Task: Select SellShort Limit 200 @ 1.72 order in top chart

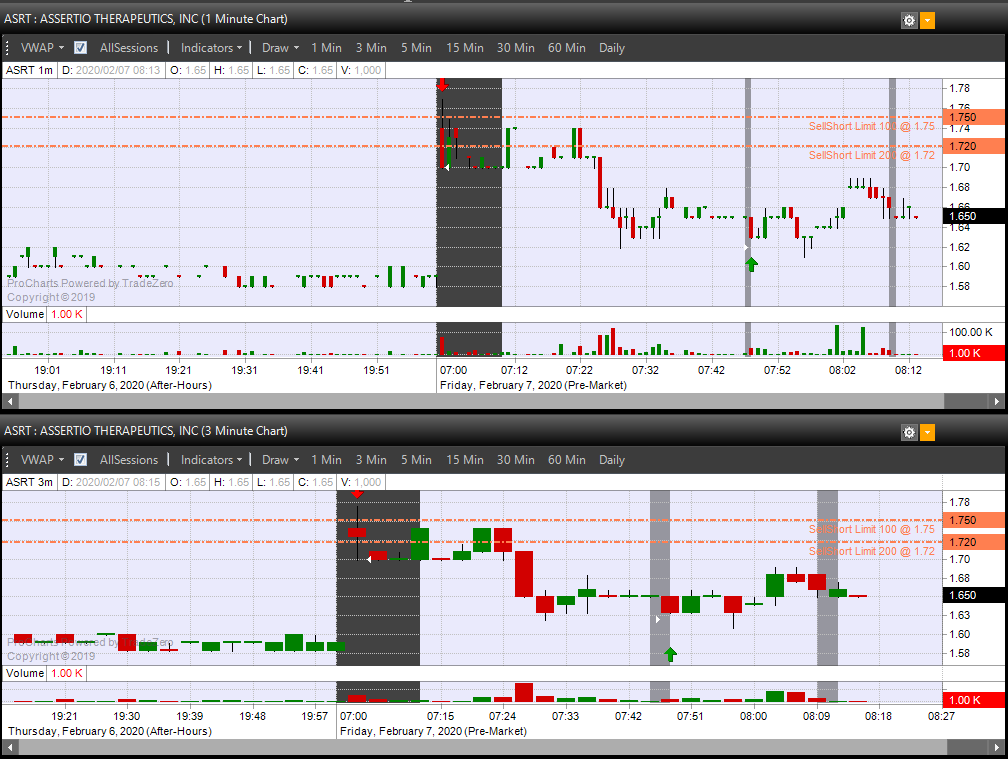Action: [872, 155]
